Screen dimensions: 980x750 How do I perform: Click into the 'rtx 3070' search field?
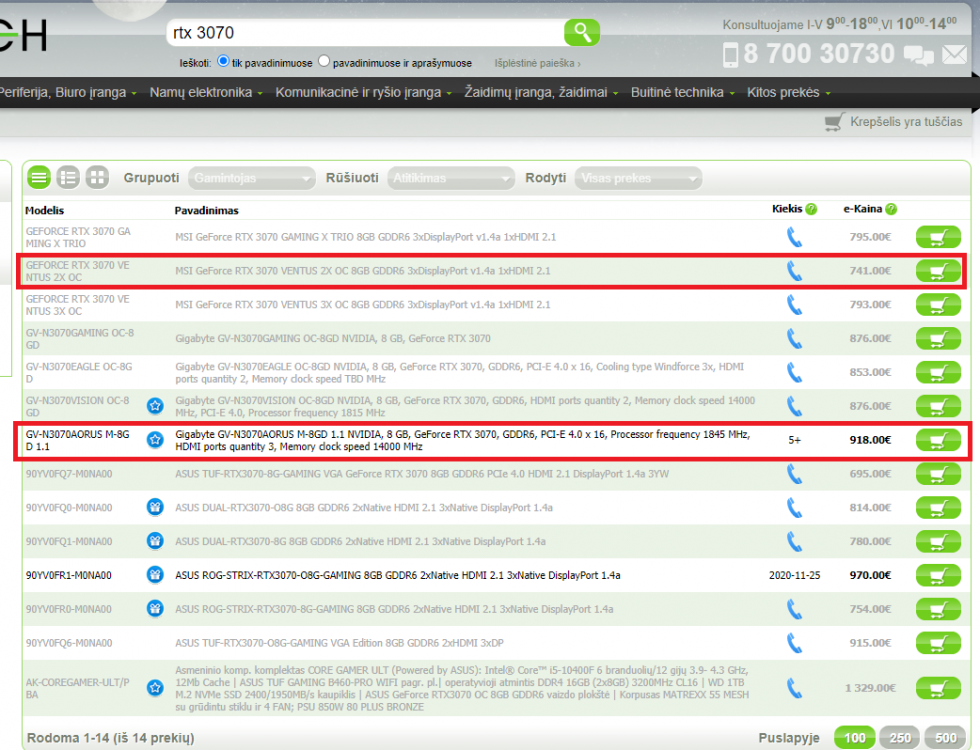[366, 32]
